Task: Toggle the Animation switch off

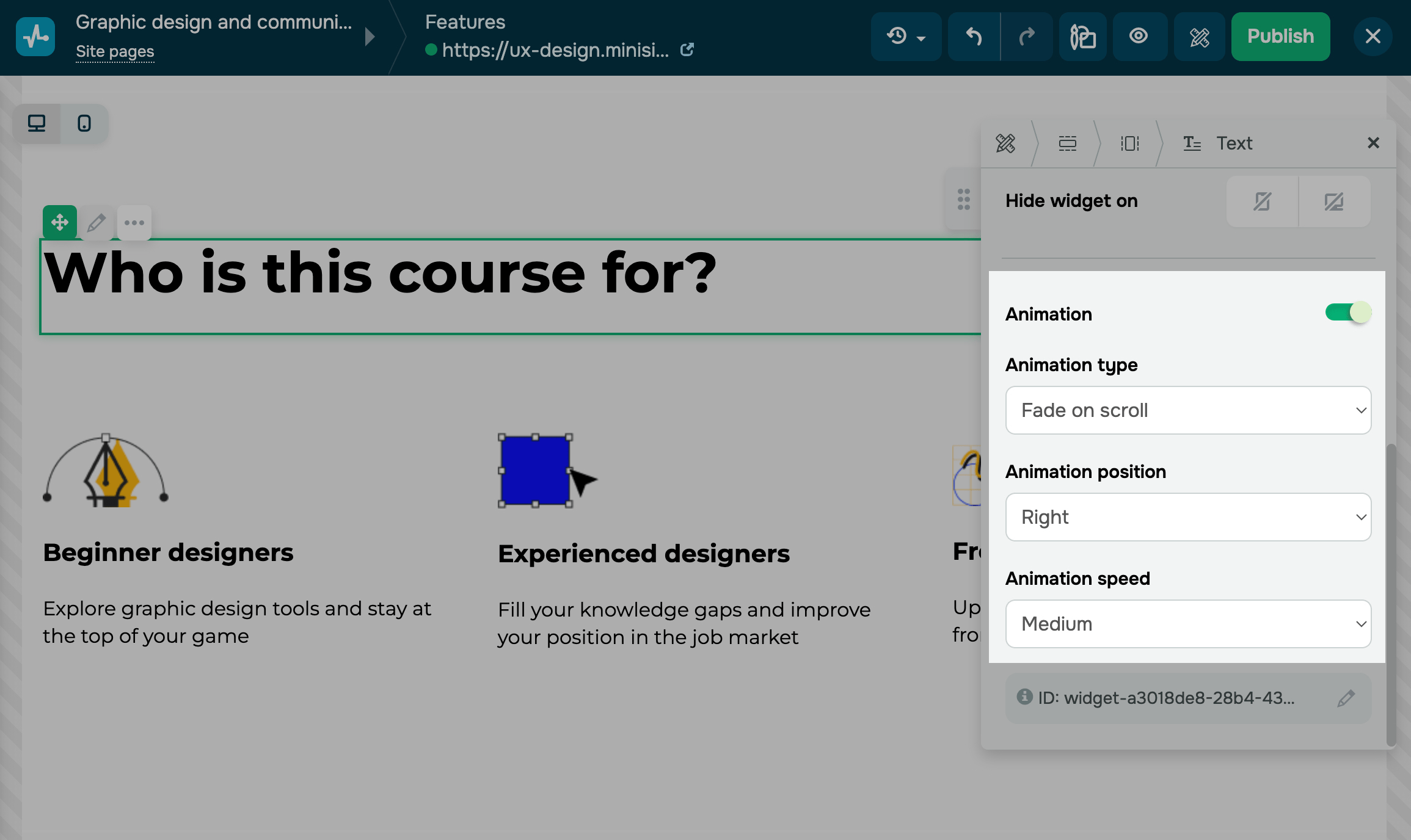Action: coord(1348,313)
